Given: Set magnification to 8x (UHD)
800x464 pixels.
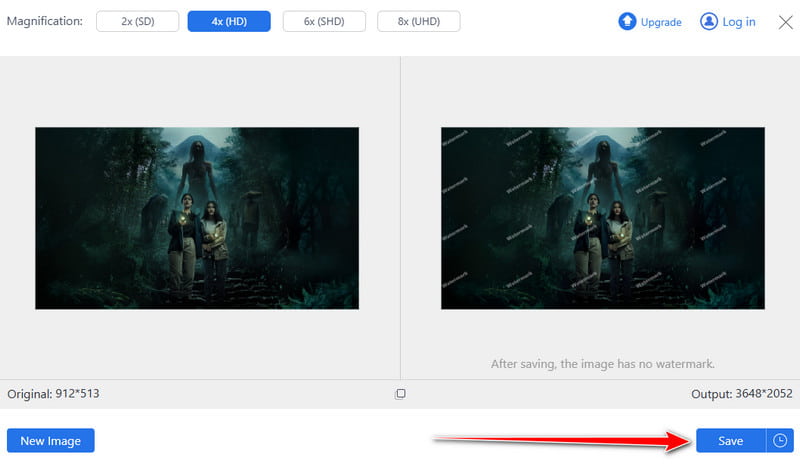Looking at the screenshot, I should [418, 21].
